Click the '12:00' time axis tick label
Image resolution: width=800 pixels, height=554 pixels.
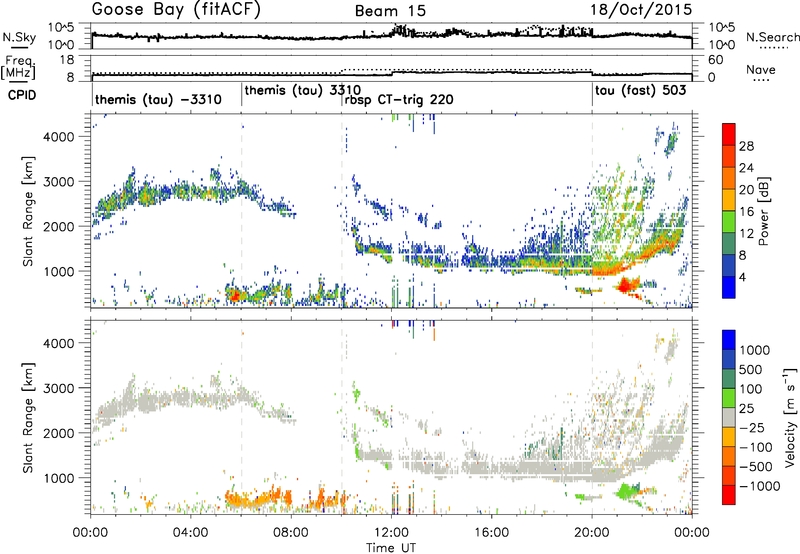tap(391, 533)
